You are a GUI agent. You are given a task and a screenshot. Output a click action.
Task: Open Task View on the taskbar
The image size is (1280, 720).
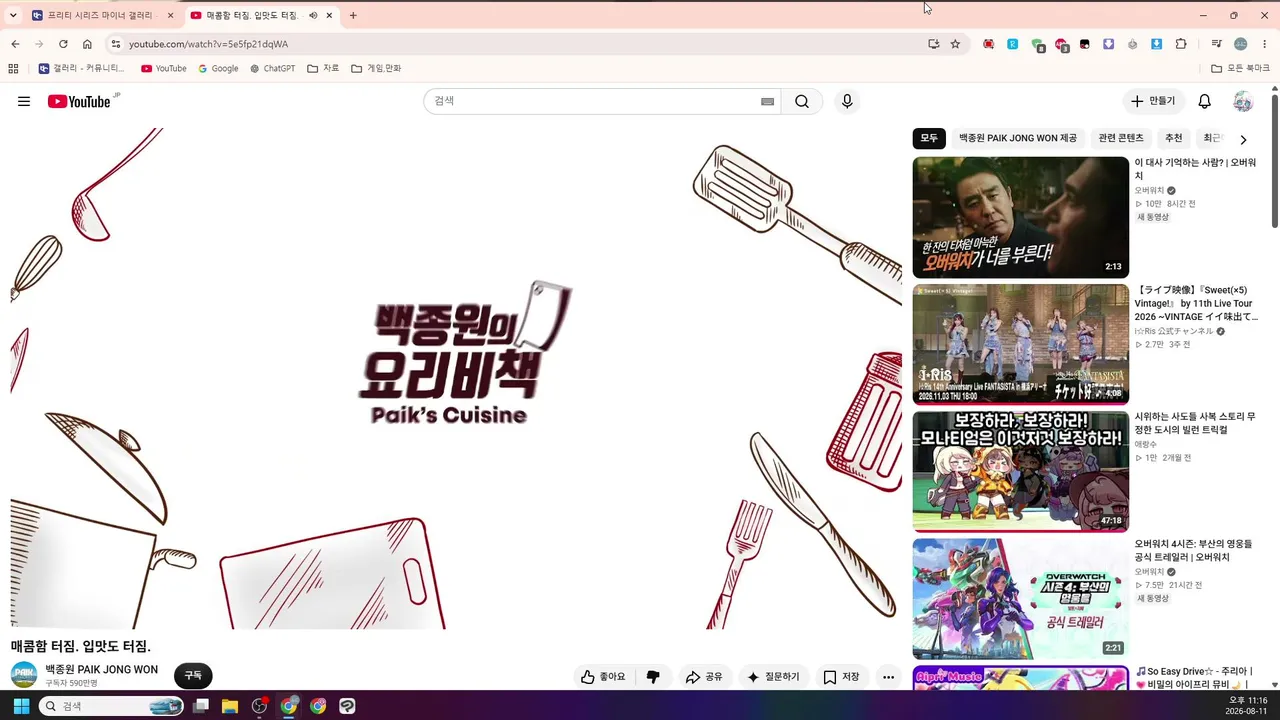(x=201, y=706)
